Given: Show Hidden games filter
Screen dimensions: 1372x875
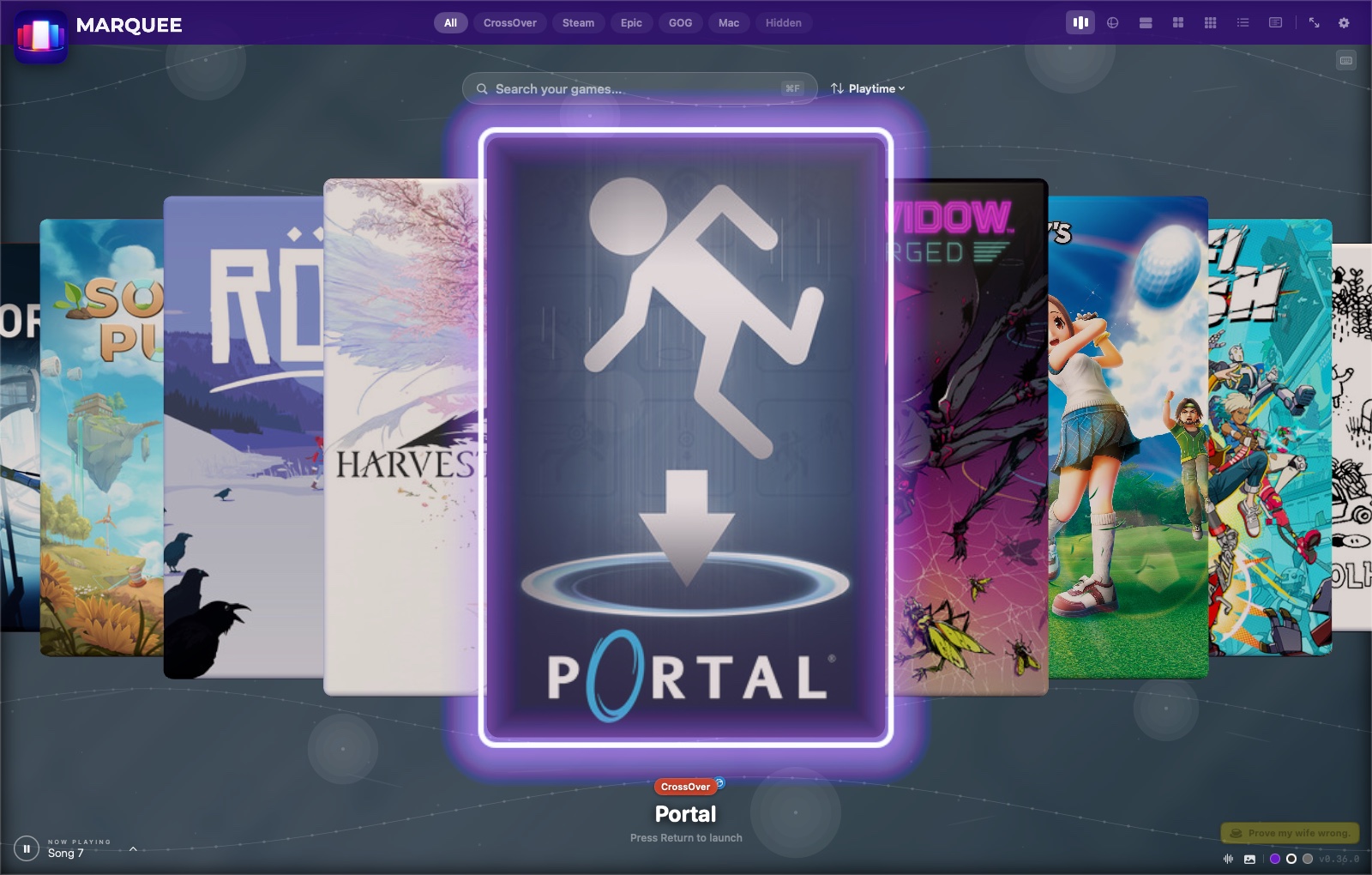Looking at the screenshot, I should tap(784, 23).
